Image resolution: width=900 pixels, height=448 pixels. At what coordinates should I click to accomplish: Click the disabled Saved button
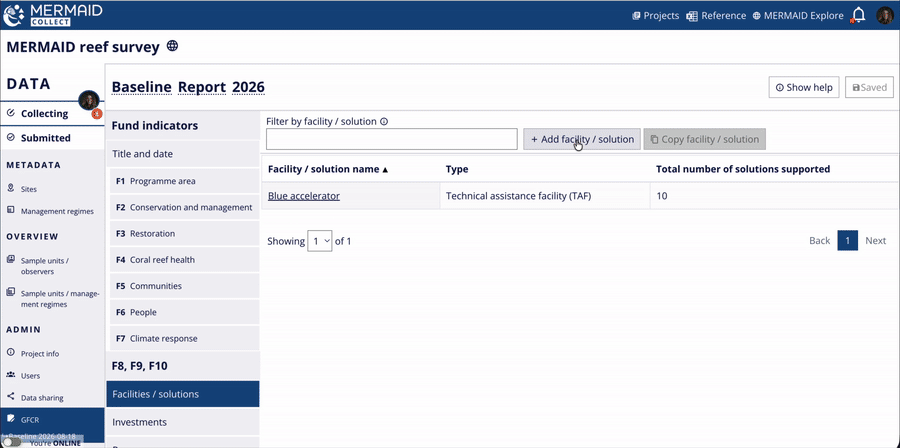point(869,87)
